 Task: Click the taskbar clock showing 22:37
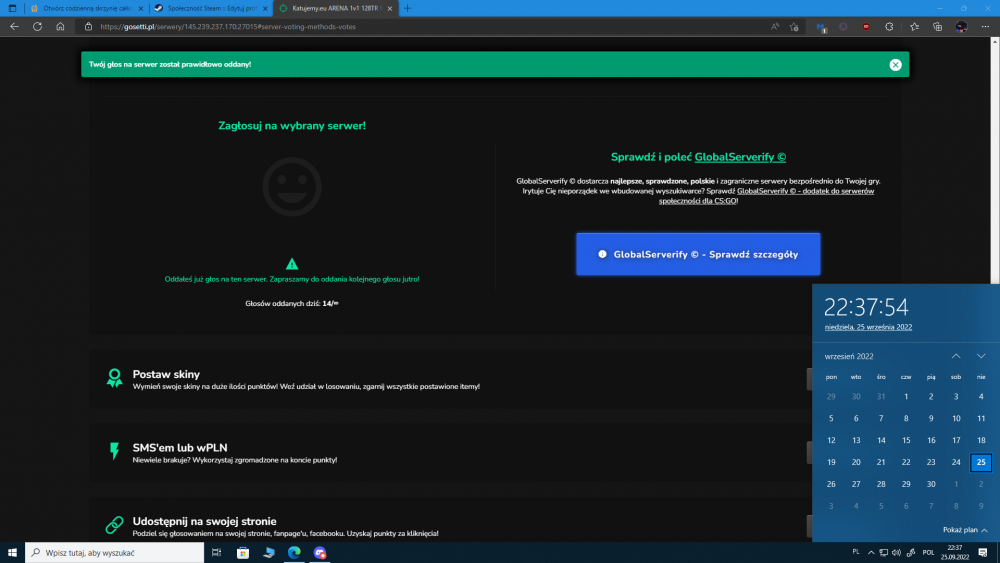(955, 552)
